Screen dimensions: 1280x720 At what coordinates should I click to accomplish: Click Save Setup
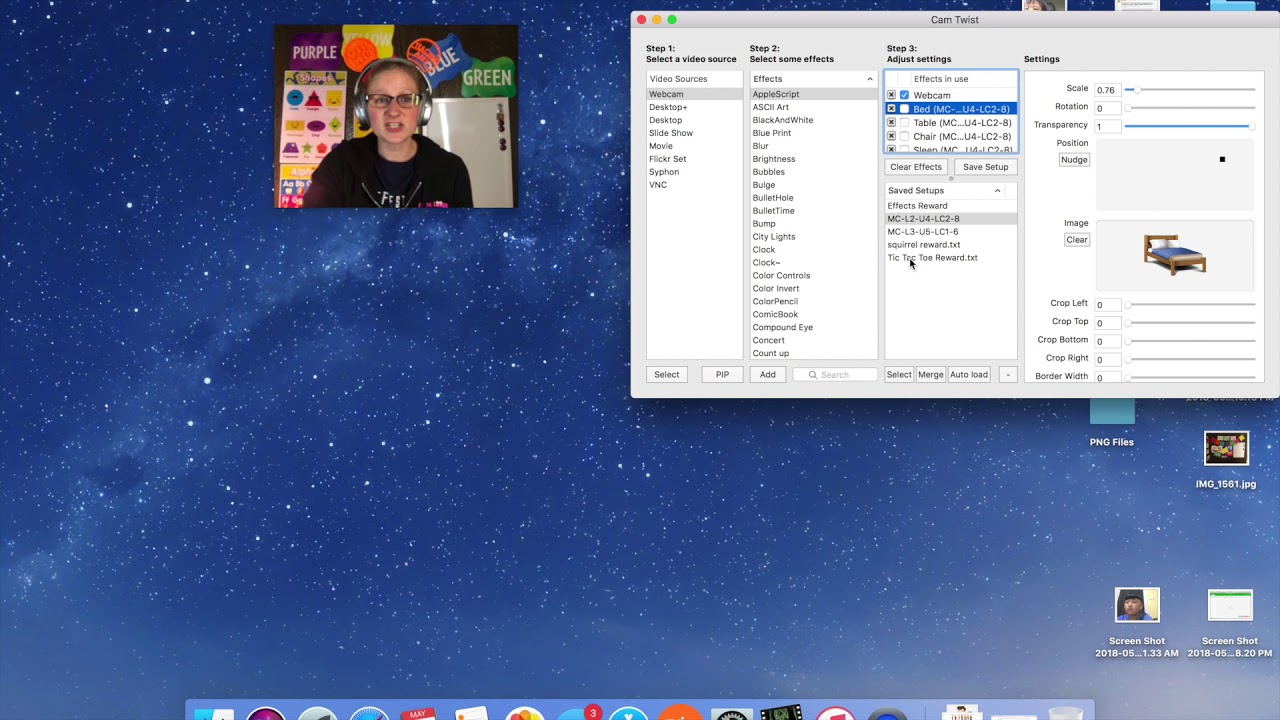click(x=986, y=167)
